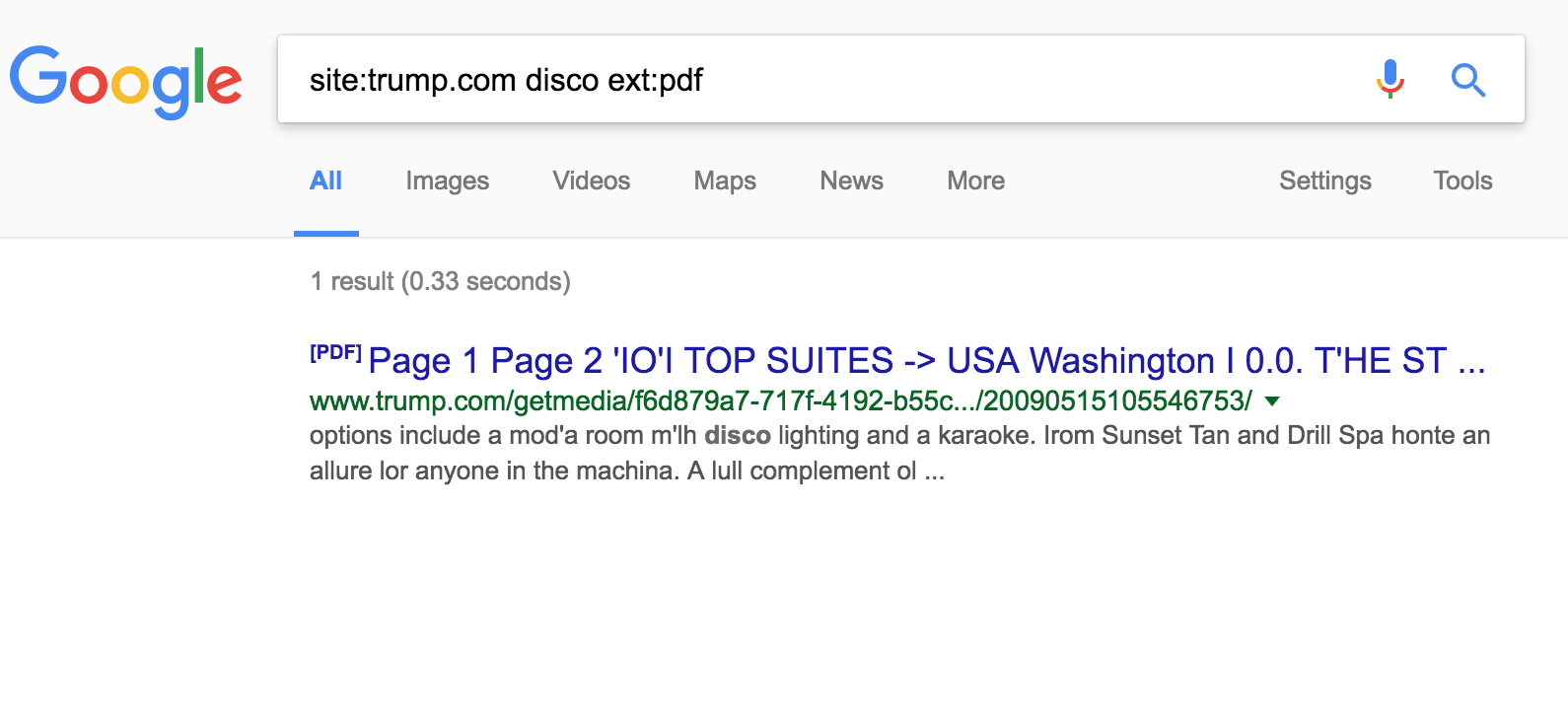Image resolution: width=1568 pixels, height=726 pixels.
Task: Go to the Maps tab
Action: pyautogui.click(x=725, y=181)
